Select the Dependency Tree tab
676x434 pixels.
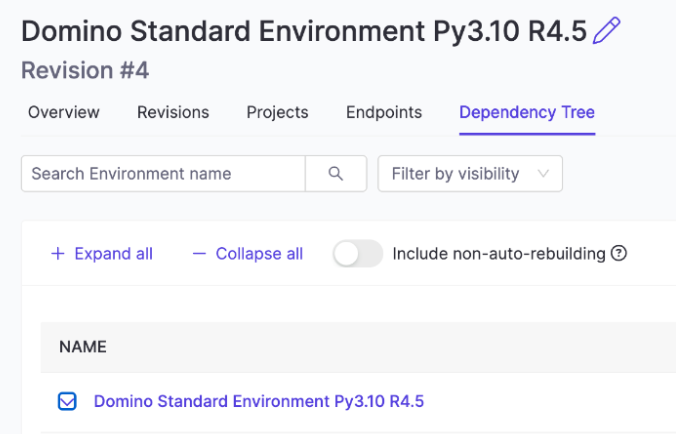click(527, 112)
